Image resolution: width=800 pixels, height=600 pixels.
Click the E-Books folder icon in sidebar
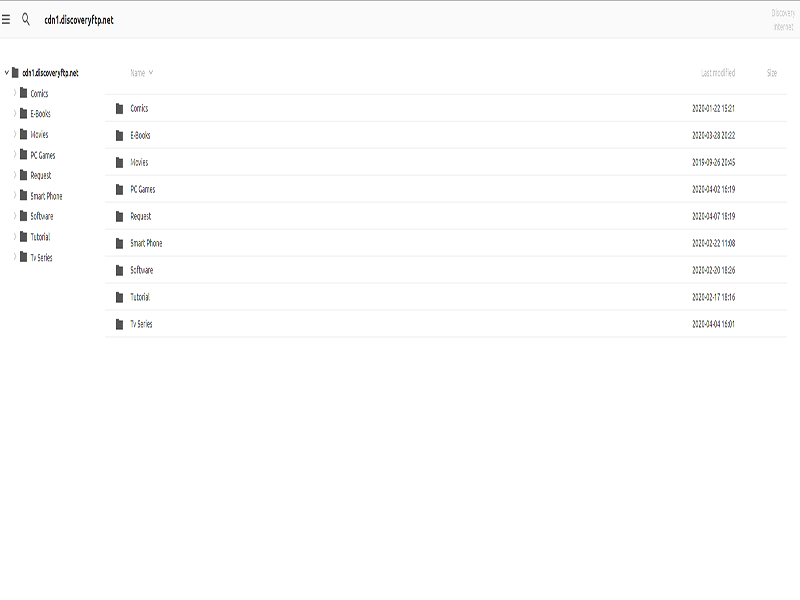pos(22,114)
